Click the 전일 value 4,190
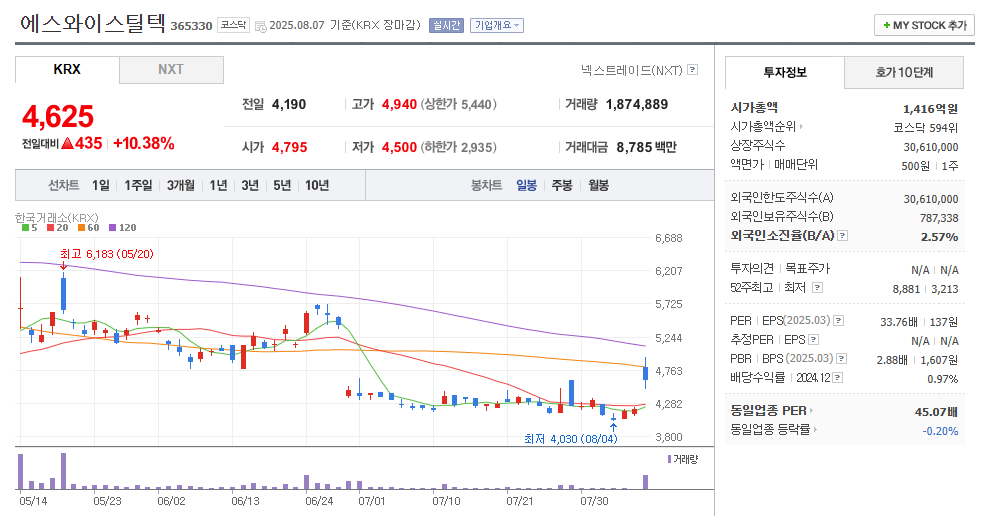Screen dimensions: 983x516 pyautogui.click(x=289, y=105)
